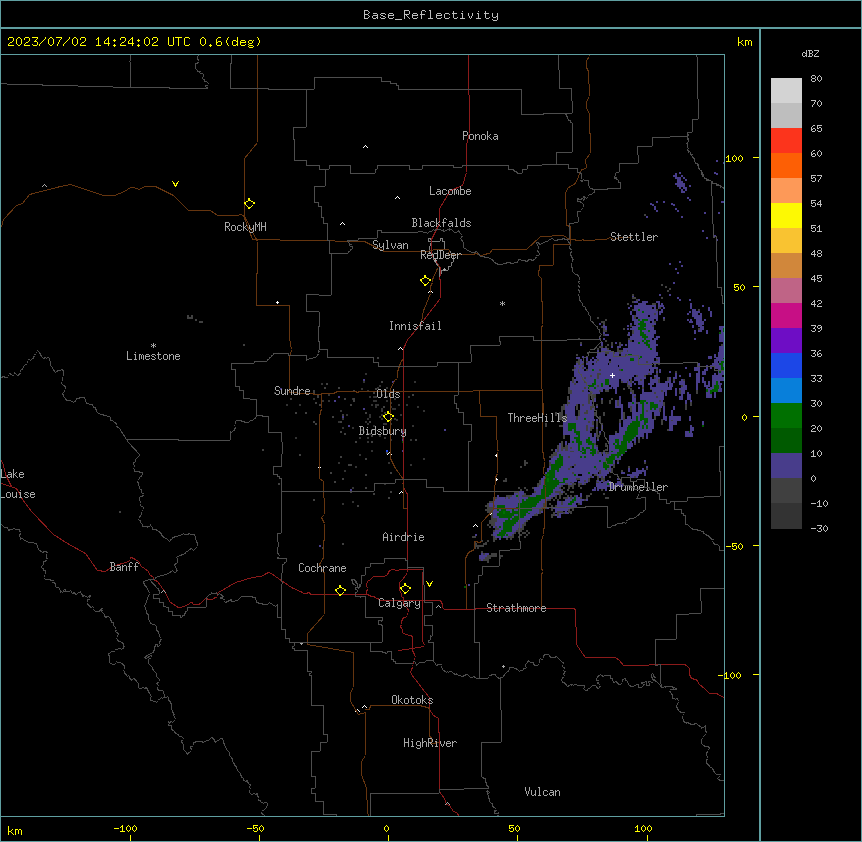The image size is (862, 842).
Task: Click the Ponoka city label
Action: point(480,136)
